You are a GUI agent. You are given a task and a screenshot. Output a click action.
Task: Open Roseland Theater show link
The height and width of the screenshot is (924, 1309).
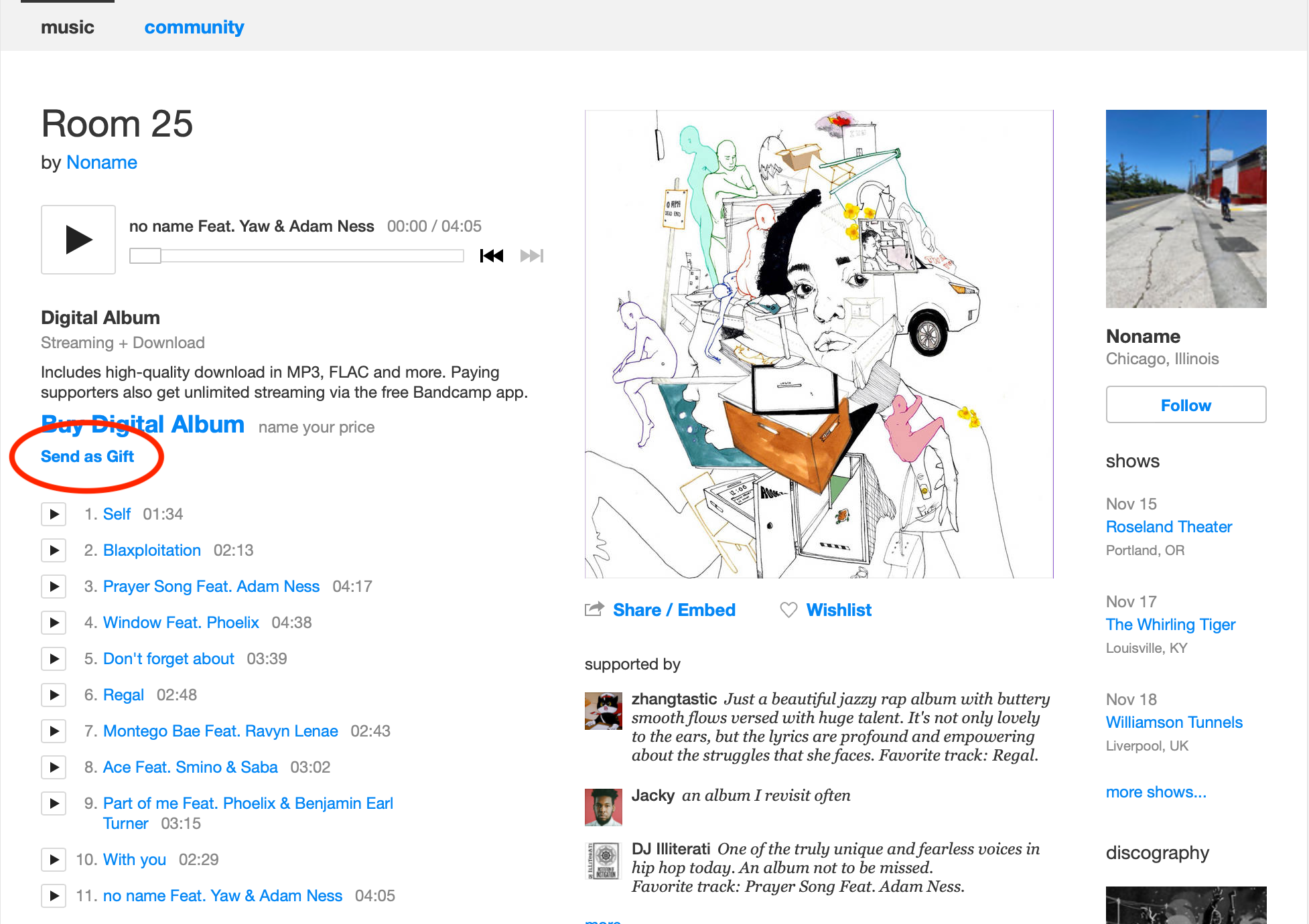(x=1169, y=527)
